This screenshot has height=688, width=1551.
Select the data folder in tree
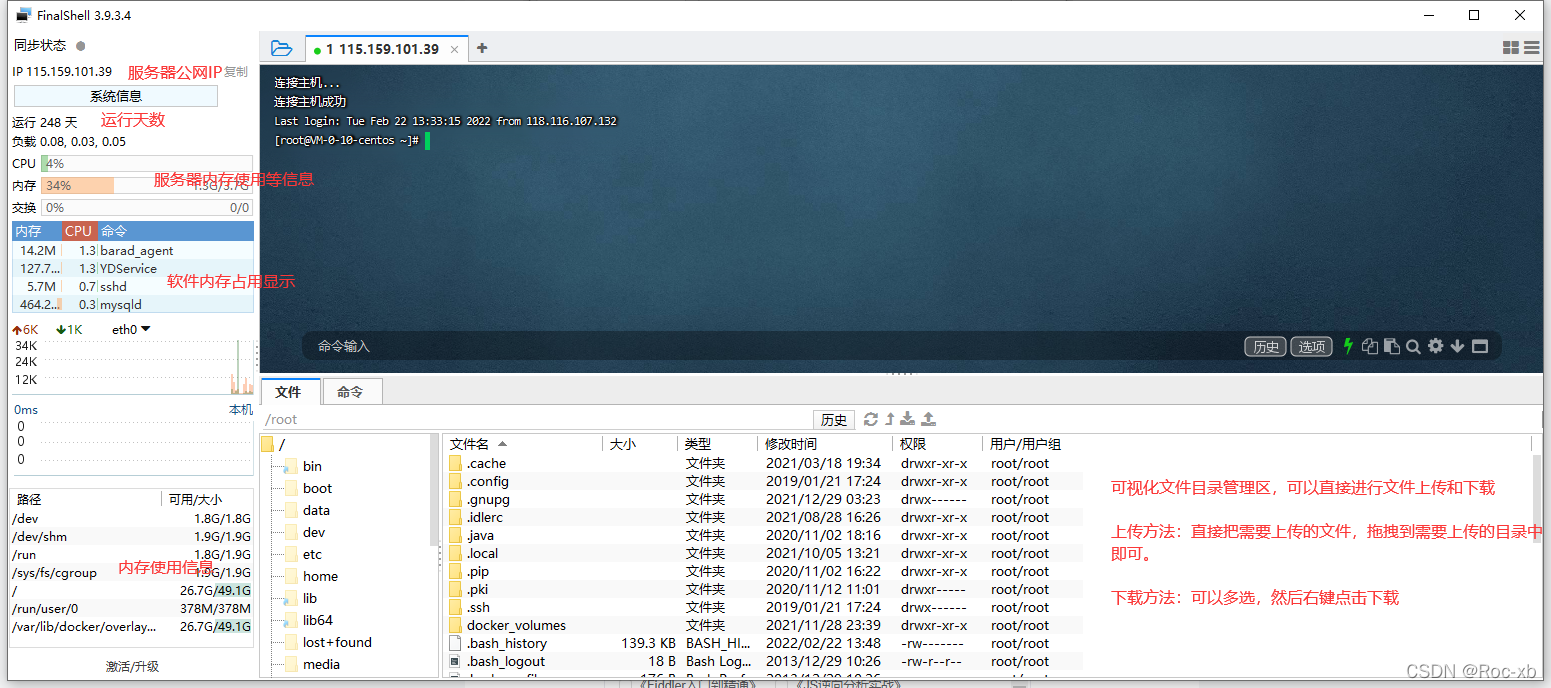pos(307,510)
